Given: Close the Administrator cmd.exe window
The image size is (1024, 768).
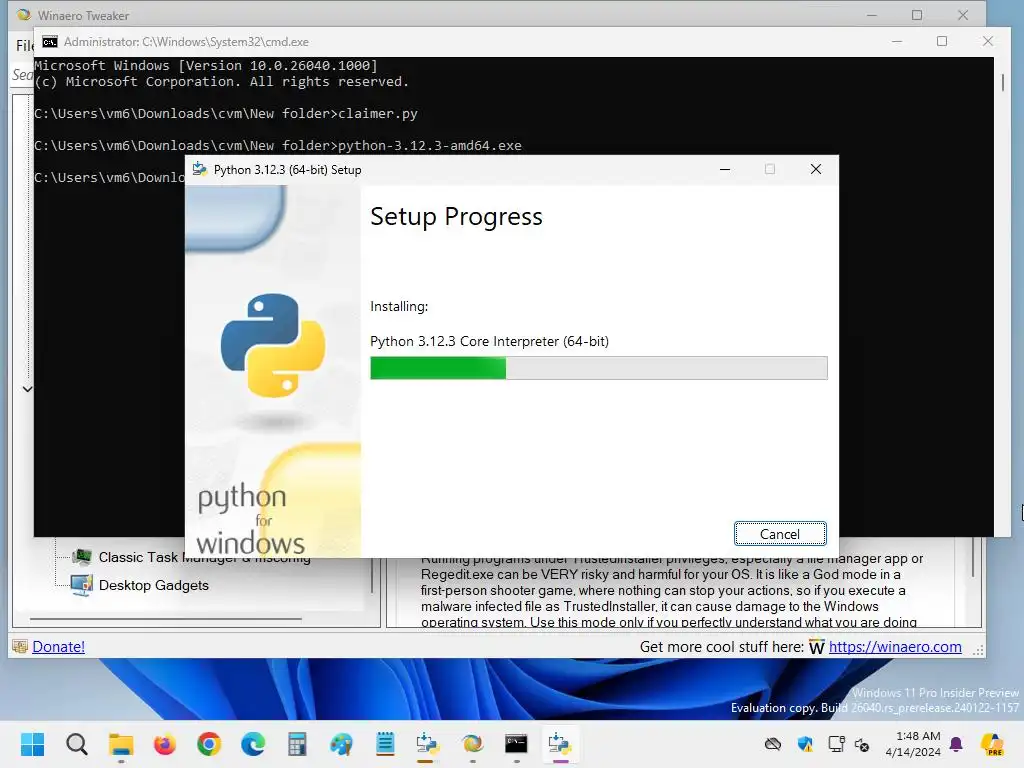Looking at the screenshot, I should point(987,41).
